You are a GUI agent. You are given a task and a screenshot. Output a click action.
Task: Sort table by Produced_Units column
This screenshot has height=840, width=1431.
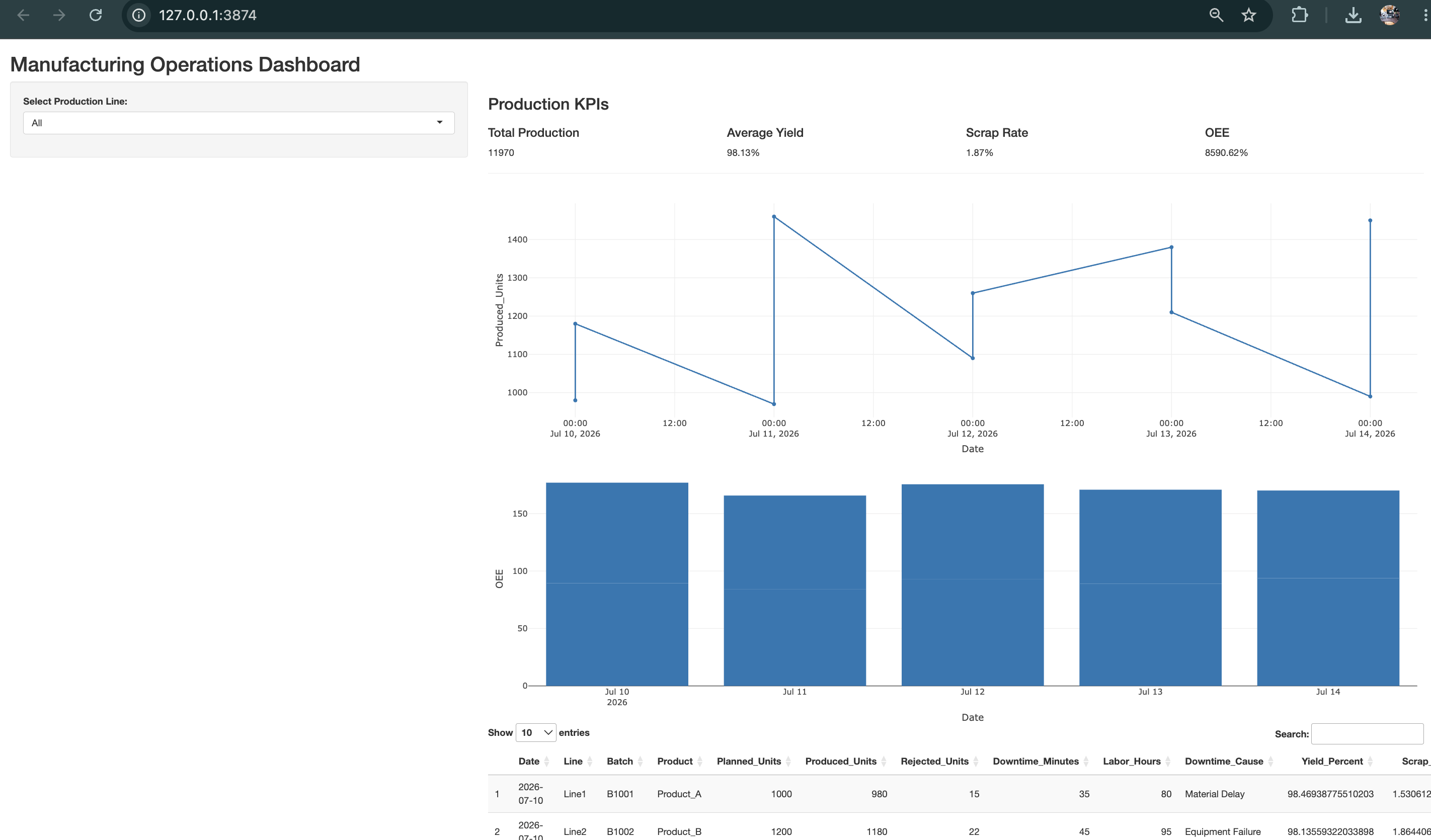pos(845,761)
